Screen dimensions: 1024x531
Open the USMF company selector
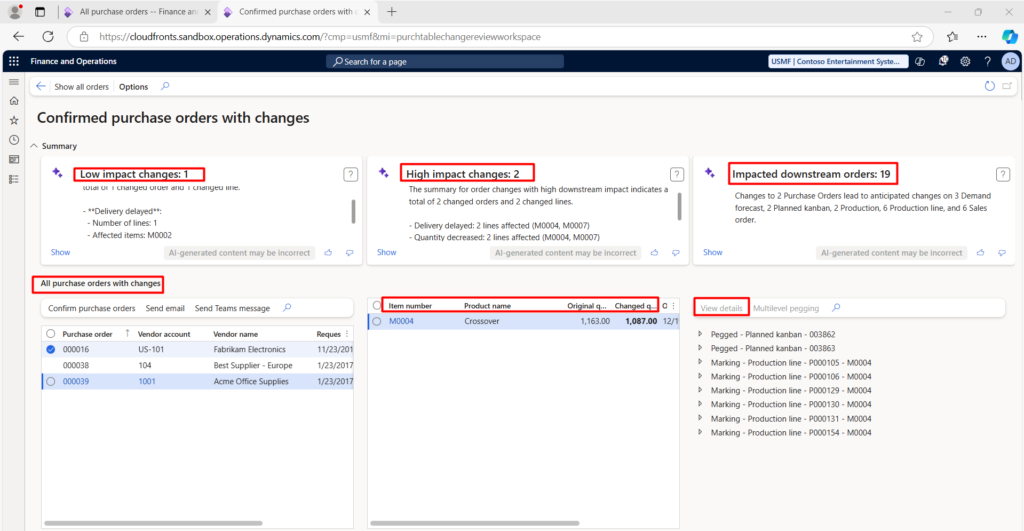[x=838, y=61]
